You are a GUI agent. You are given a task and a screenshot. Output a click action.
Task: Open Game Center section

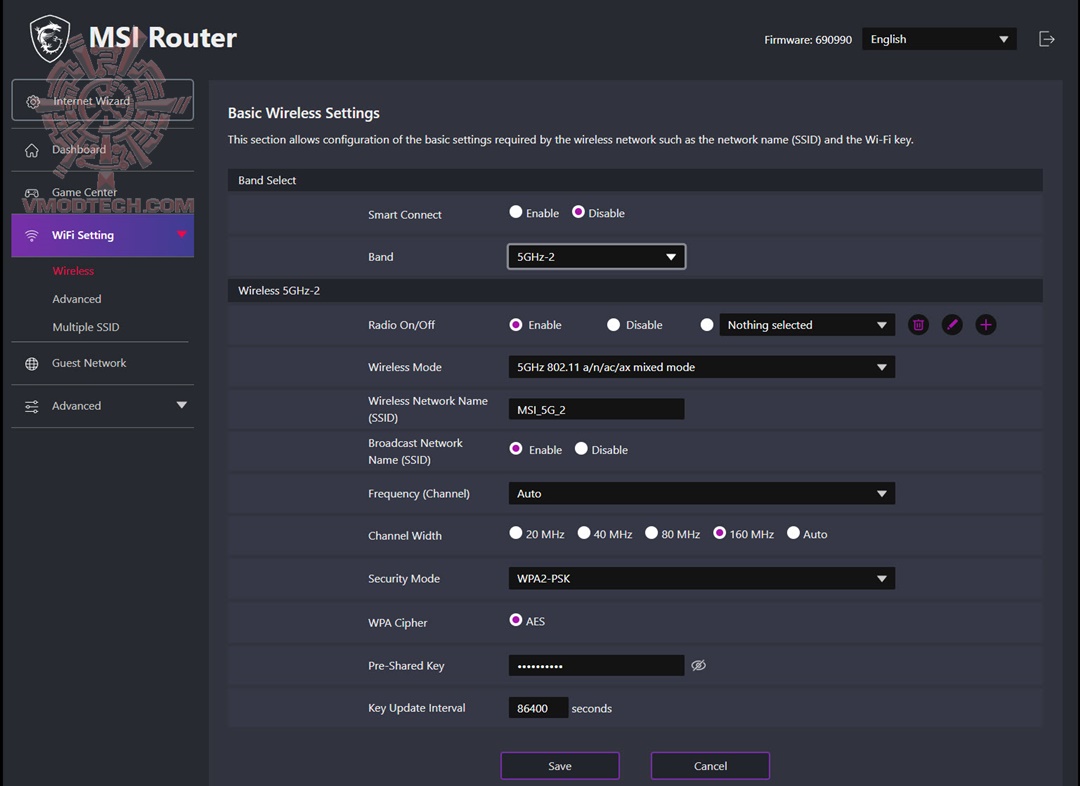click(x=103, y=192)
